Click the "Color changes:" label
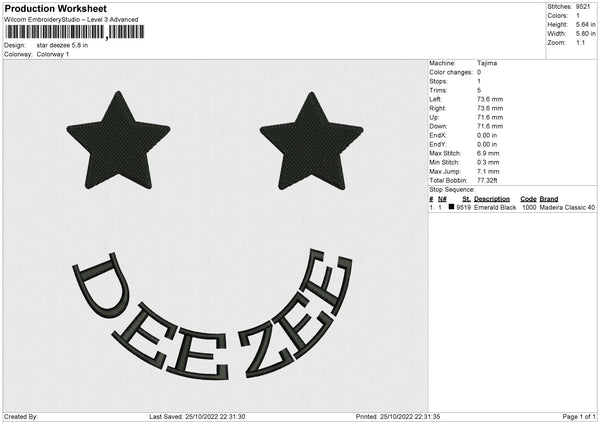 tap(451, 72)
